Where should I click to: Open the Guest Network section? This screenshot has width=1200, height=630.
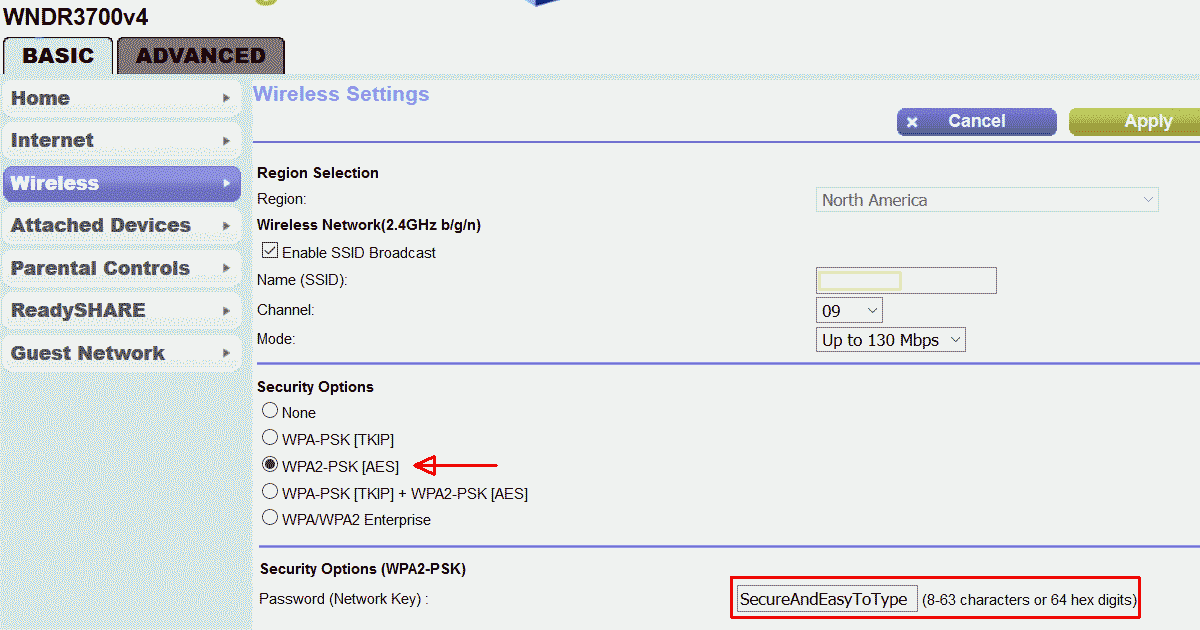pos(122,353)
